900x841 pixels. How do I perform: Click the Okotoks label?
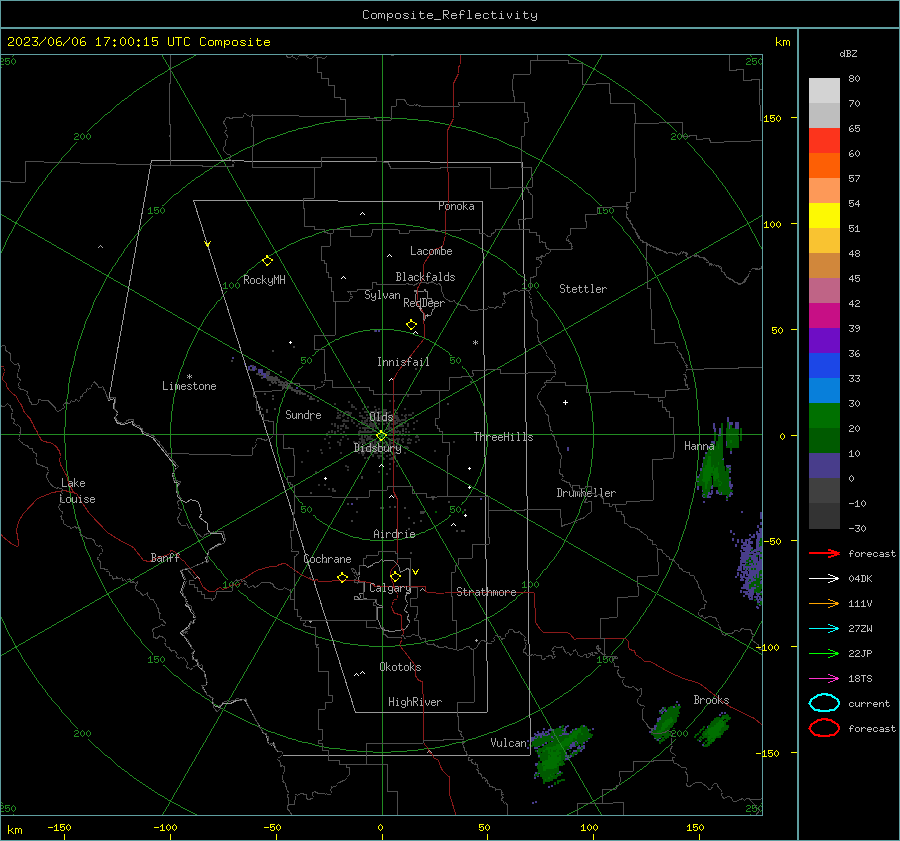[x=400, y=667]
